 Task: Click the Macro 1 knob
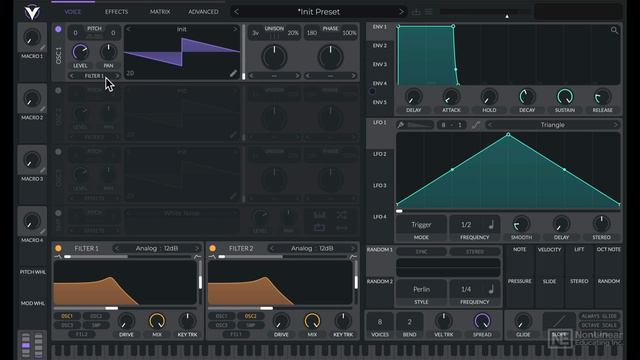tap(32, 38)
